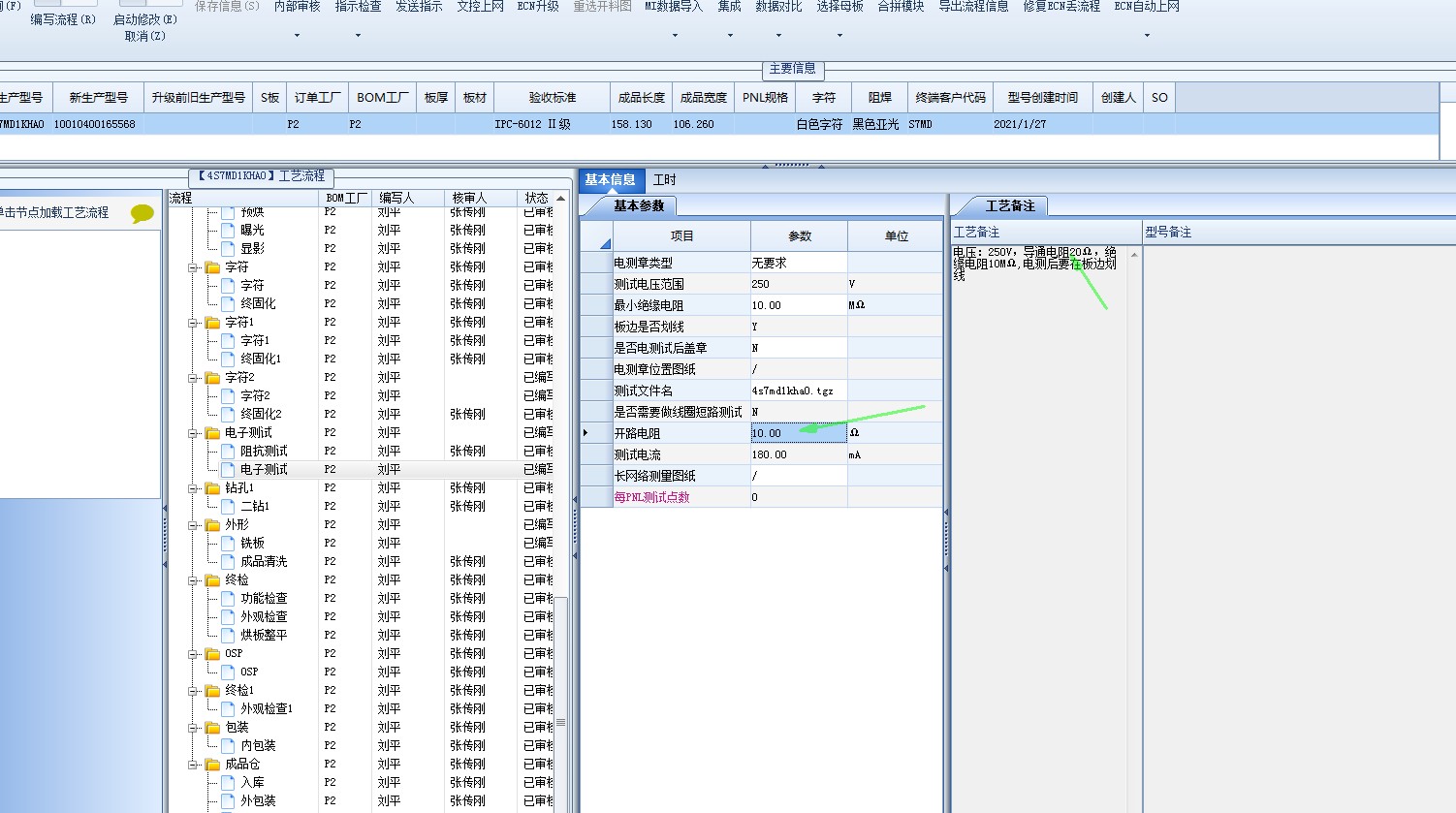Click the 外包装 document icon
The height and width of the screenshot is (813, 1456).
click(228, 800)
